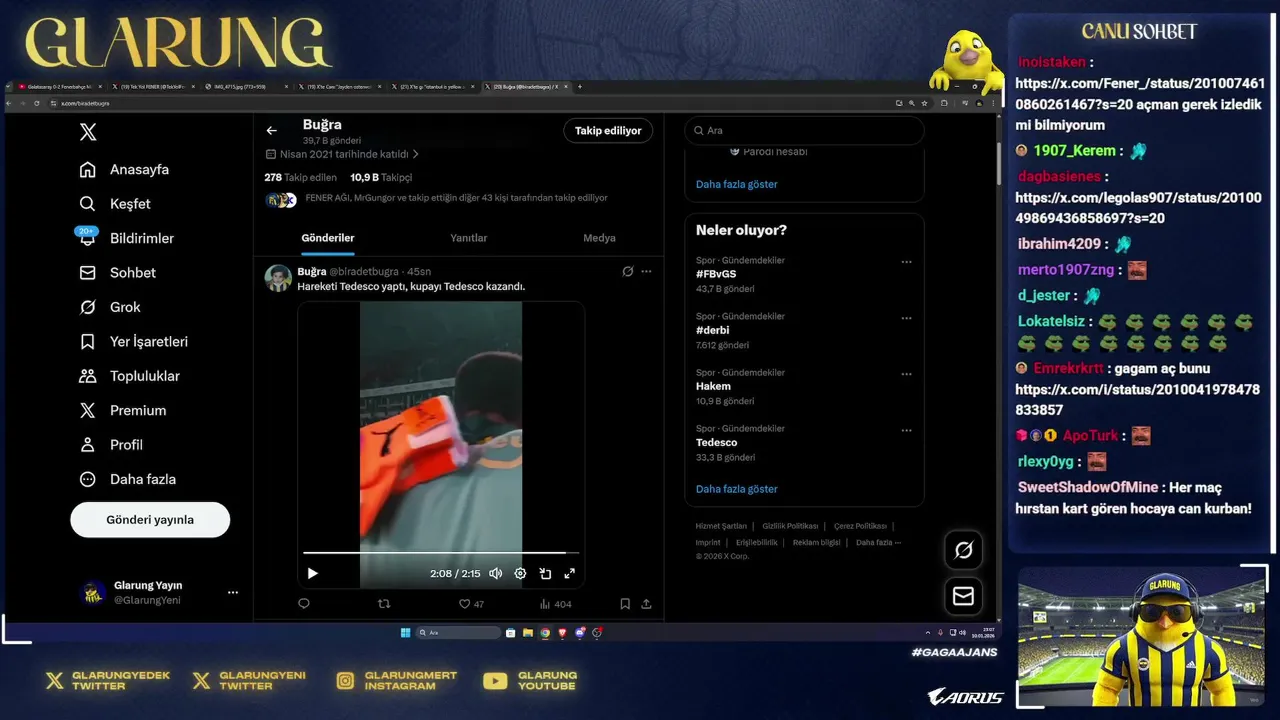The width and height of the screenshot is (1280, 720).
Task: Open options for Tedesco trend
Action: click(x=906, y=430)
